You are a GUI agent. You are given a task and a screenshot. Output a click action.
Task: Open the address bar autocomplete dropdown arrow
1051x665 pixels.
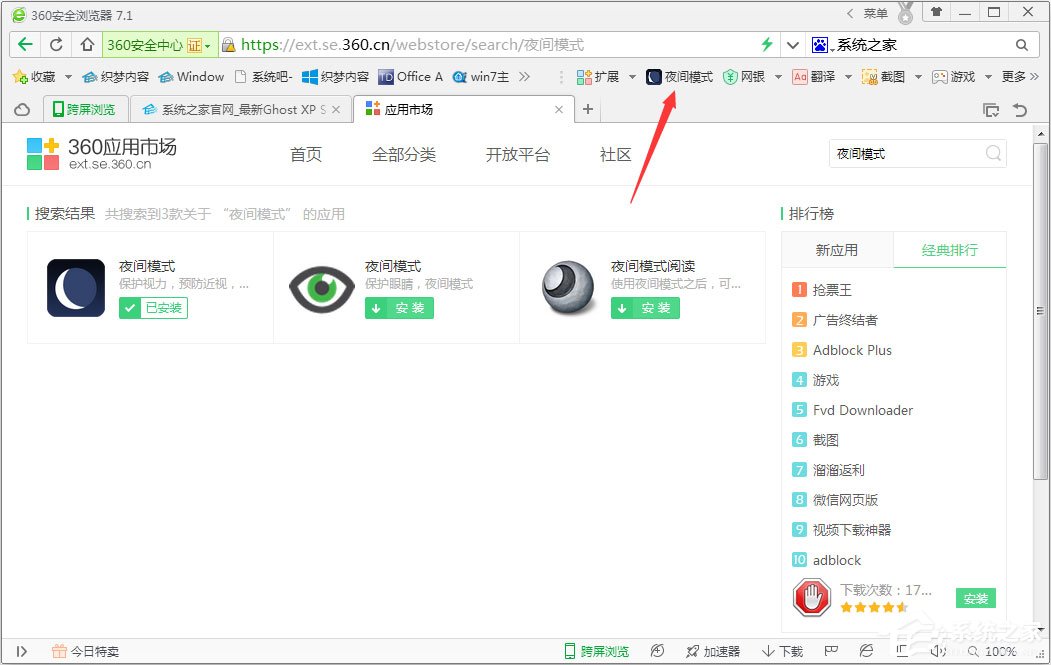(x=793, y=44)
